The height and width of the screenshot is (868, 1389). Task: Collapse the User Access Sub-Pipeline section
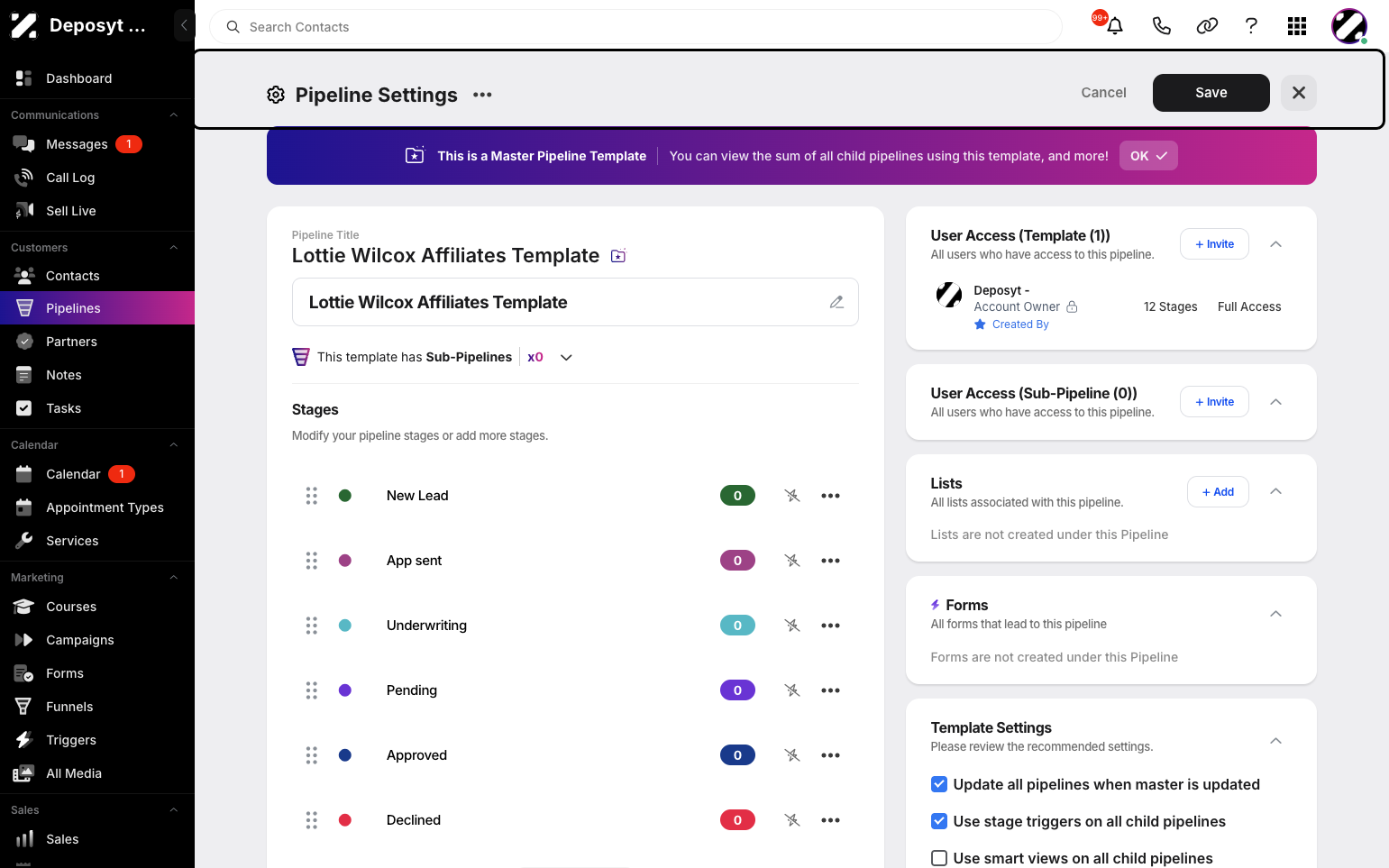click(x=1275, y=402)
